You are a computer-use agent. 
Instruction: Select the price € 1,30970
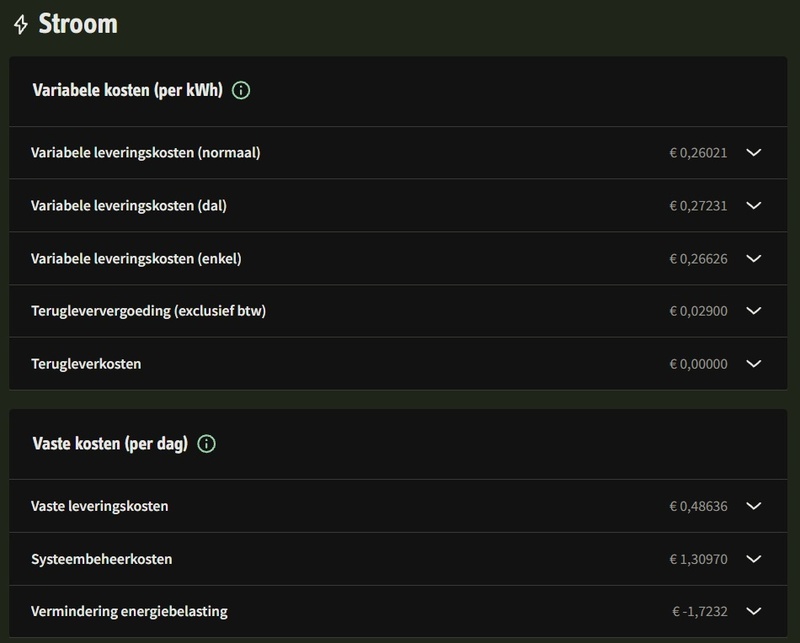click(x=698, y=559)
